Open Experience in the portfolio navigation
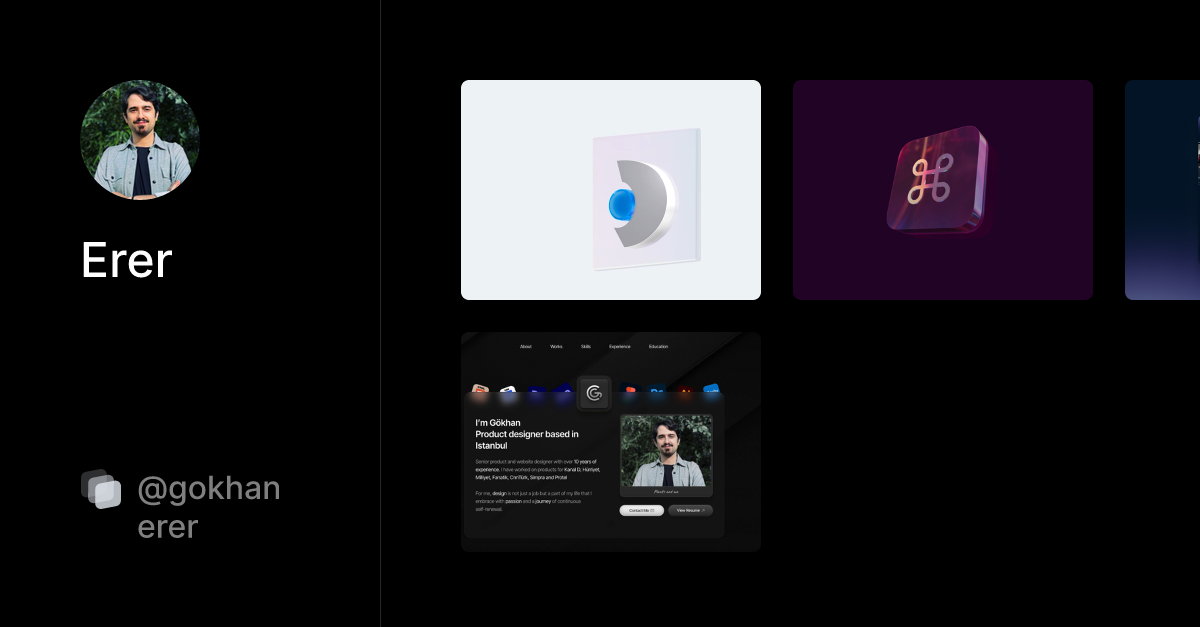Screen dimensions: 1200x627 coord(620,346)
